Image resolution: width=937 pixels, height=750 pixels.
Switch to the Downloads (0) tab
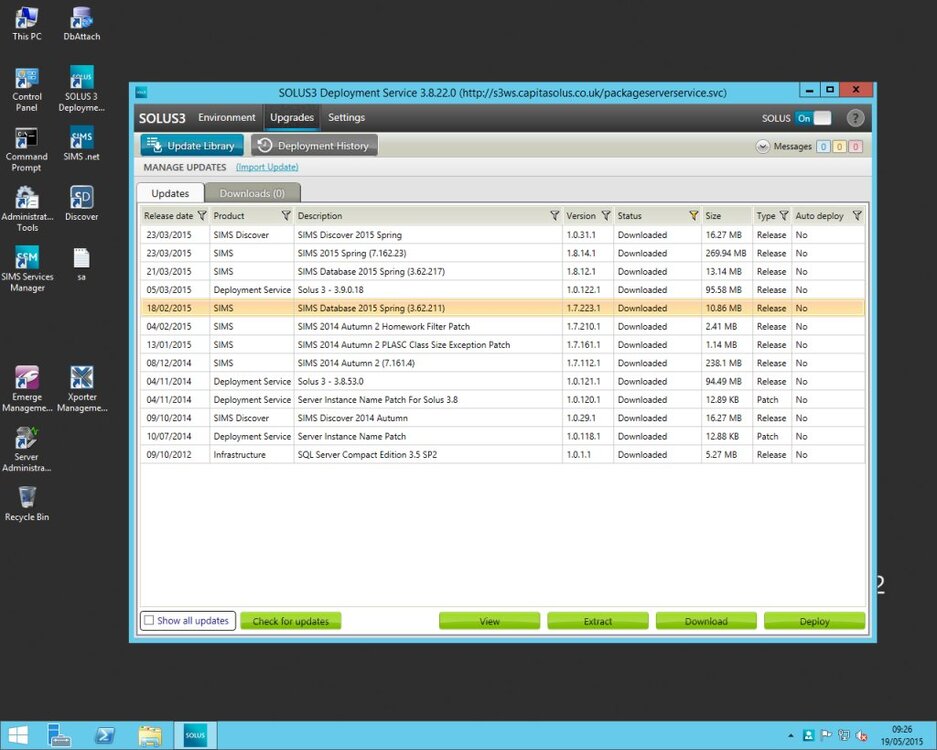pyautogui.click(x=252, y=193)
